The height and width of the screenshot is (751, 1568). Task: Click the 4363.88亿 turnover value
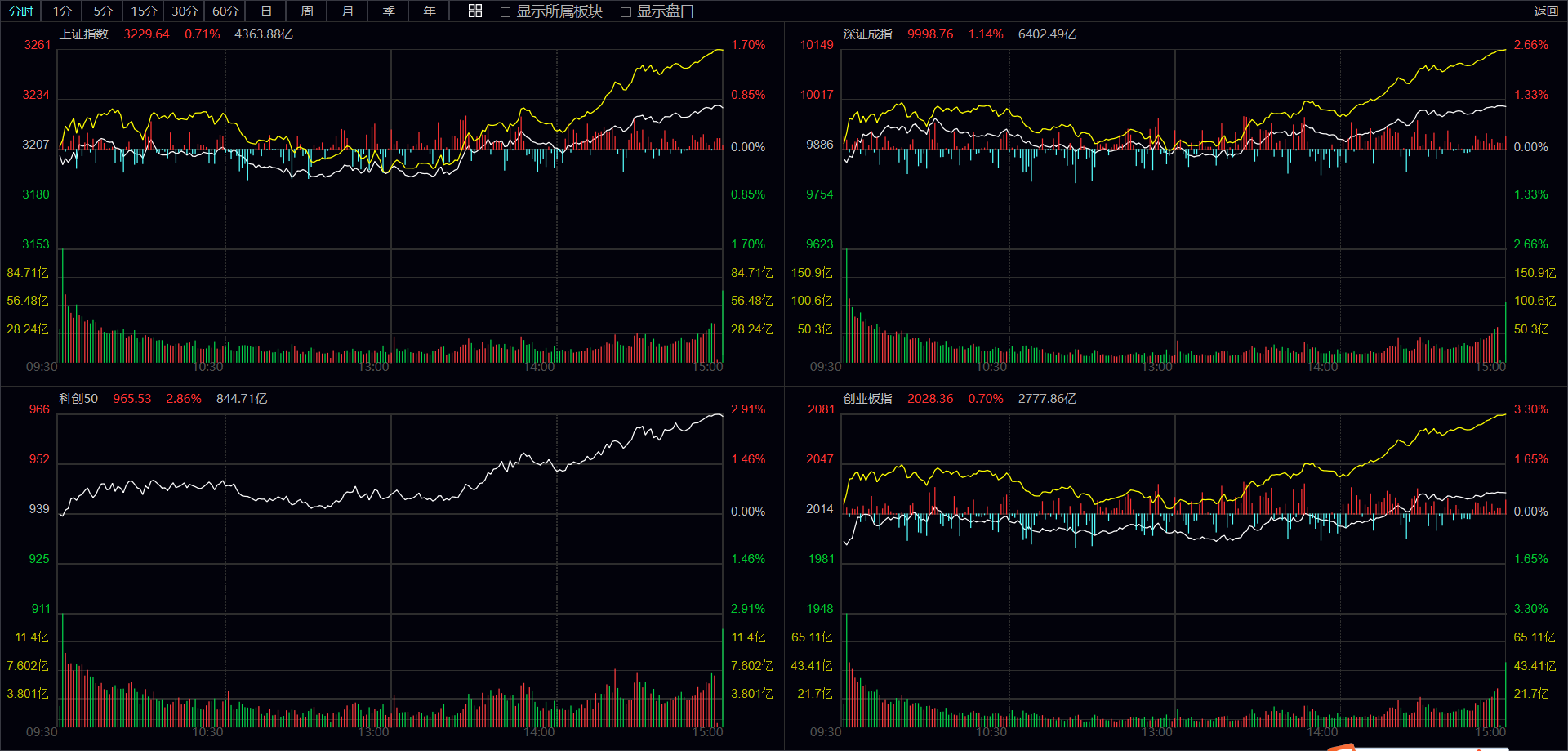coord(264,34)
